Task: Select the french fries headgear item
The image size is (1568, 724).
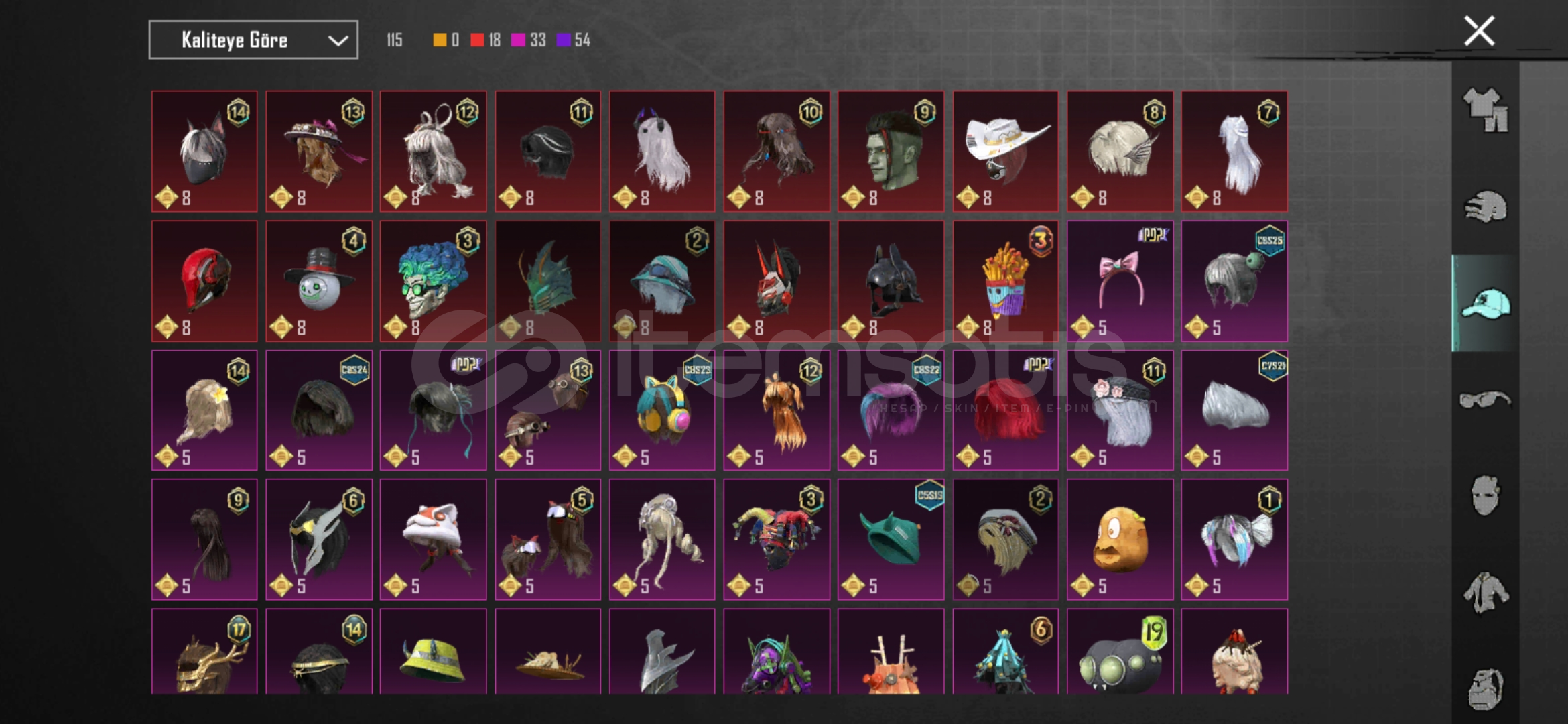Action: [1005, 281]
